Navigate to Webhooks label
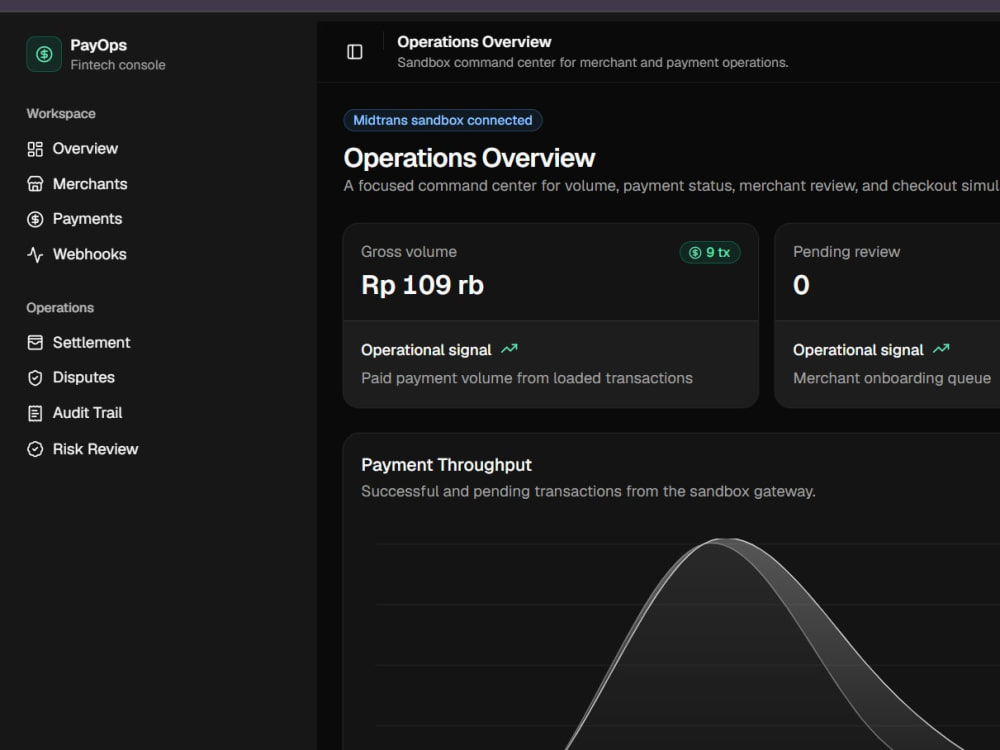The width and height of the screenshot is (1000, 750). [89, 254]
